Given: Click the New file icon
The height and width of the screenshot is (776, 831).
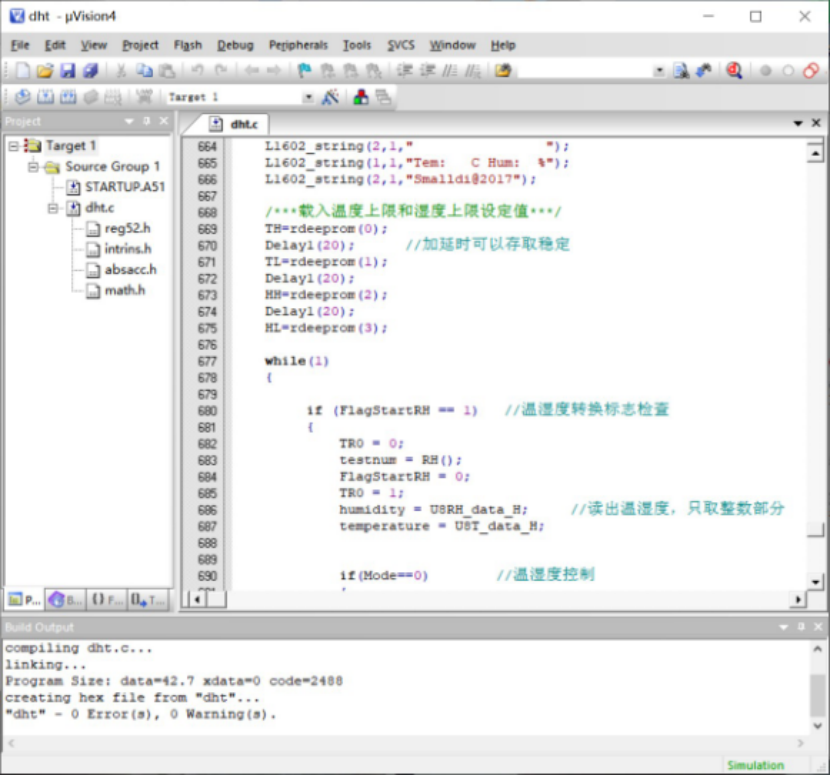Looking at the screenshot, I should coord(22,70).
